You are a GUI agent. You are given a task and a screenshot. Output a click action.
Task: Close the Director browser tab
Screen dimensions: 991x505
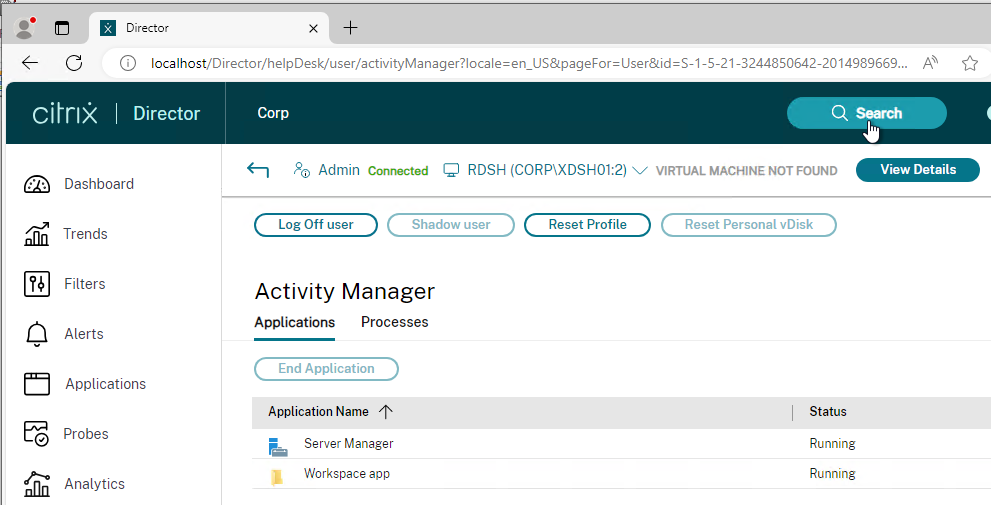pyautogui.click(x=313, y=28)
